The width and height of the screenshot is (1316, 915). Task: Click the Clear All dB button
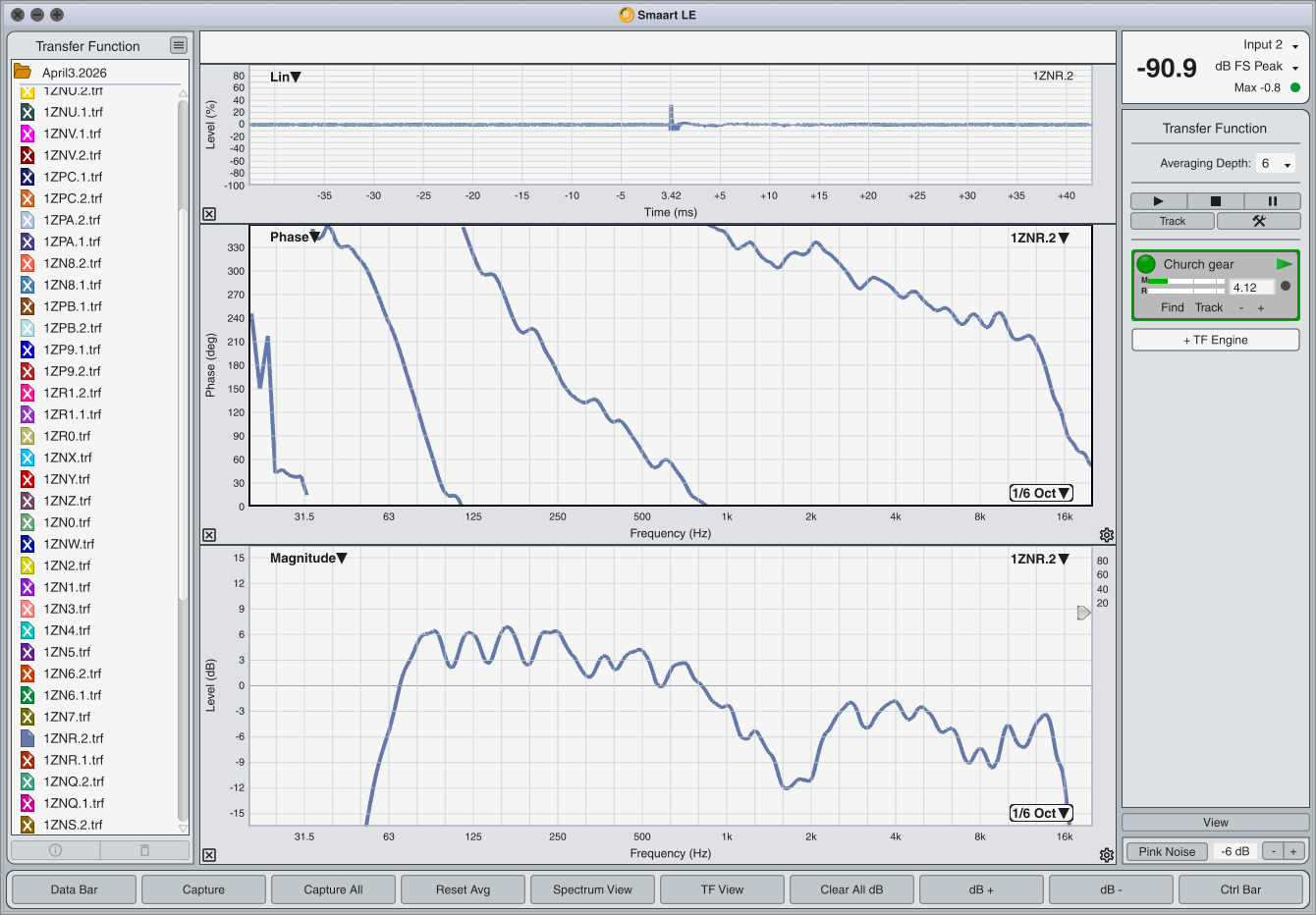851,889
